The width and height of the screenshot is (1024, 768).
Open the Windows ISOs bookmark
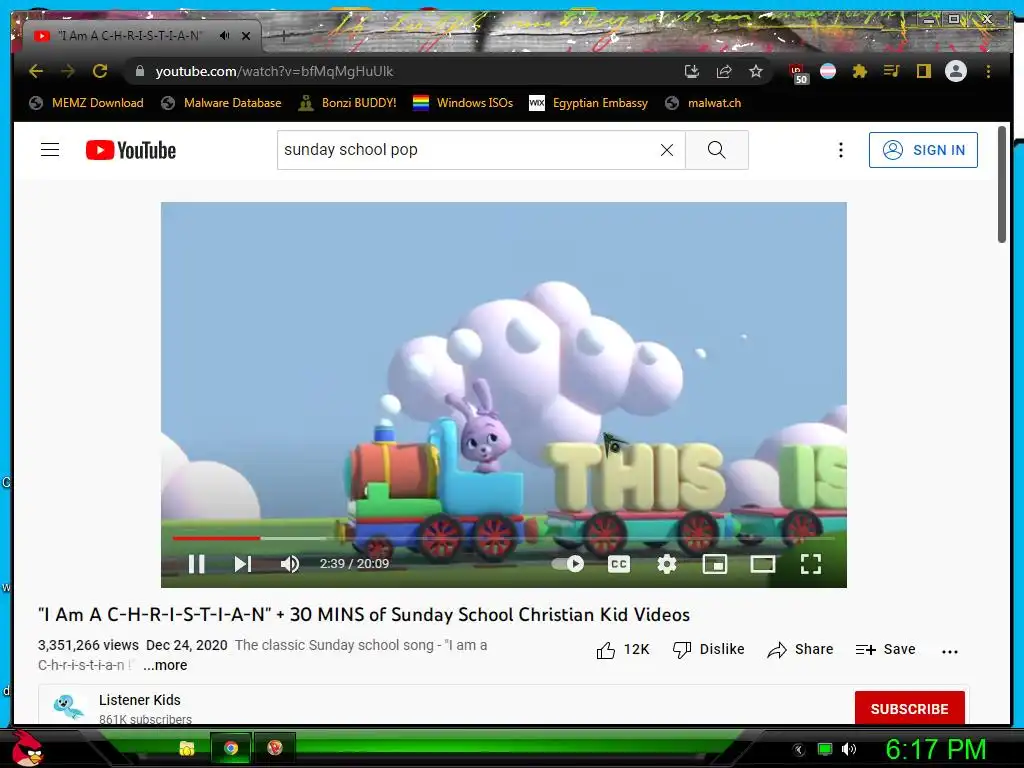click(463, 103)
